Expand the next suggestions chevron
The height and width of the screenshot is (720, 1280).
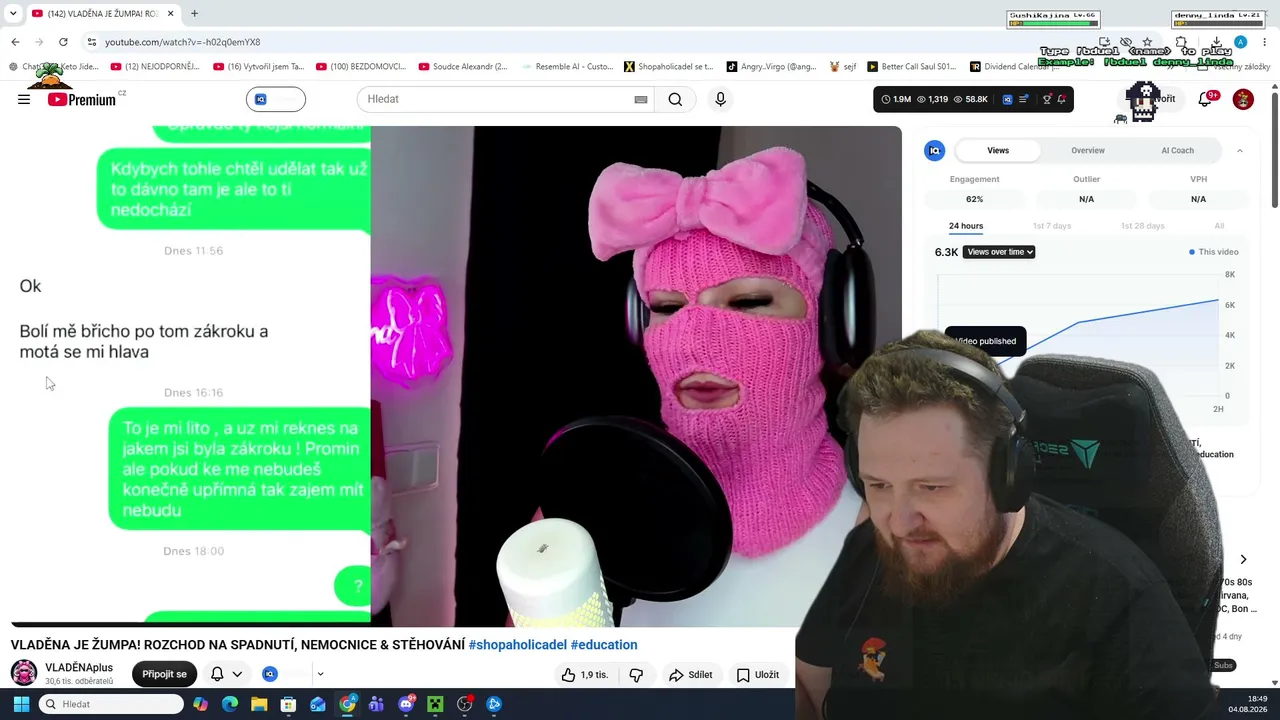click(x=1243, y=560)
